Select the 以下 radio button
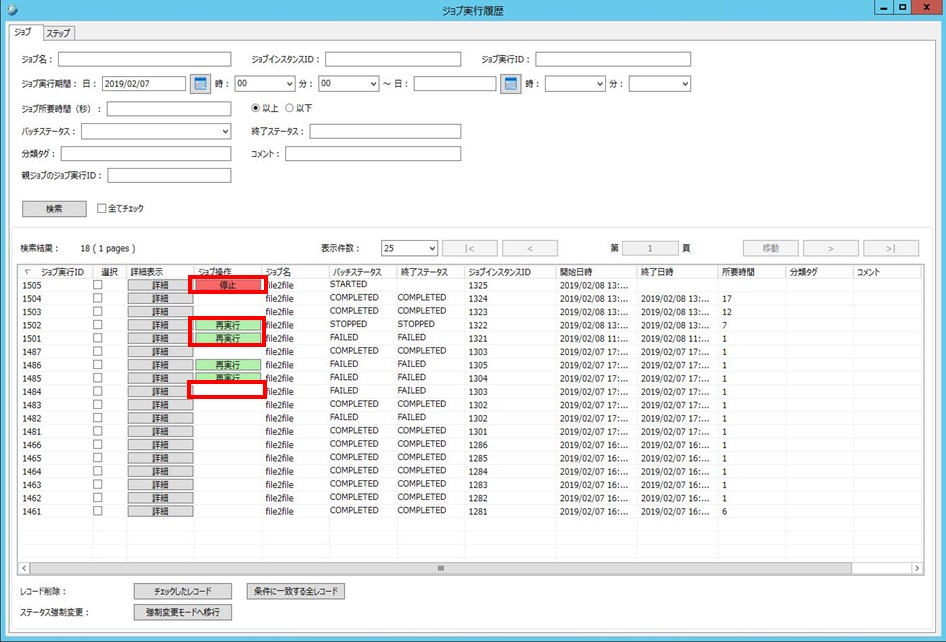 tap(290, 108)
